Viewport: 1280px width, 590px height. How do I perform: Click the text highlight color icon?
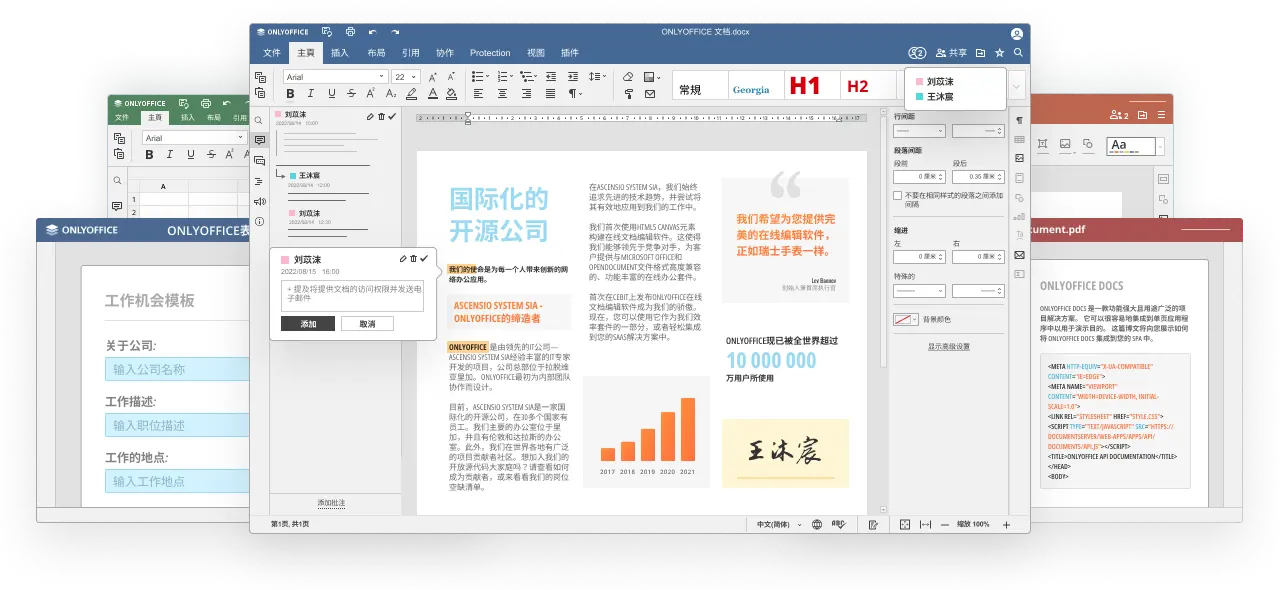(x=411, y=94)
